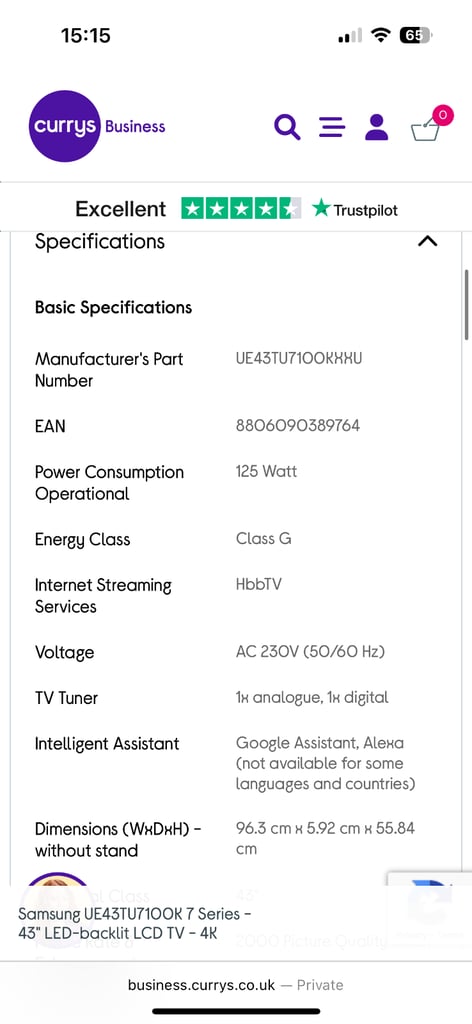Open the search magnifier icon
The image size is (472, 1024).
tap(287, 127)
